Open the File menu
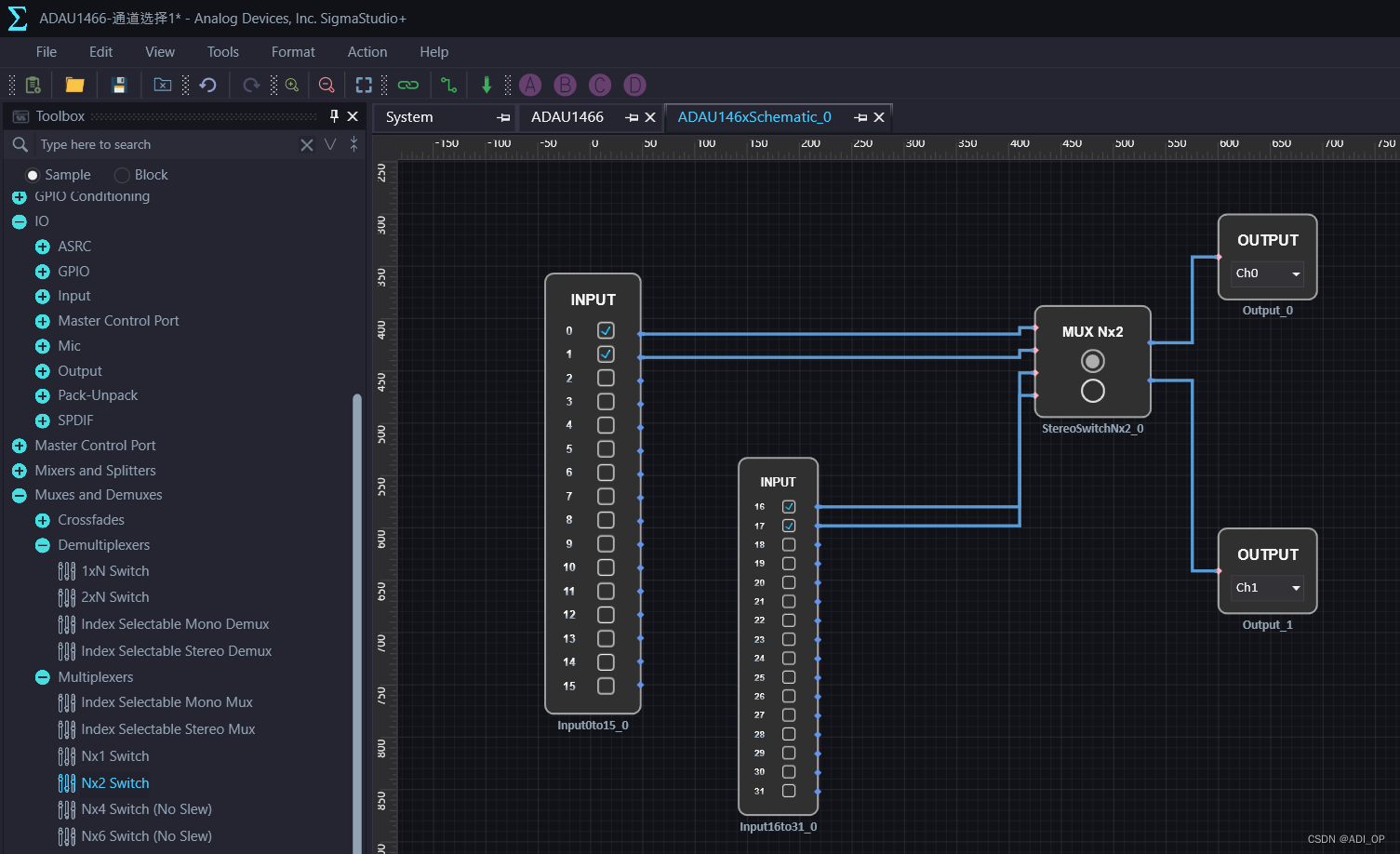The height and width of the screenshot is (854, 1400). 47,52
